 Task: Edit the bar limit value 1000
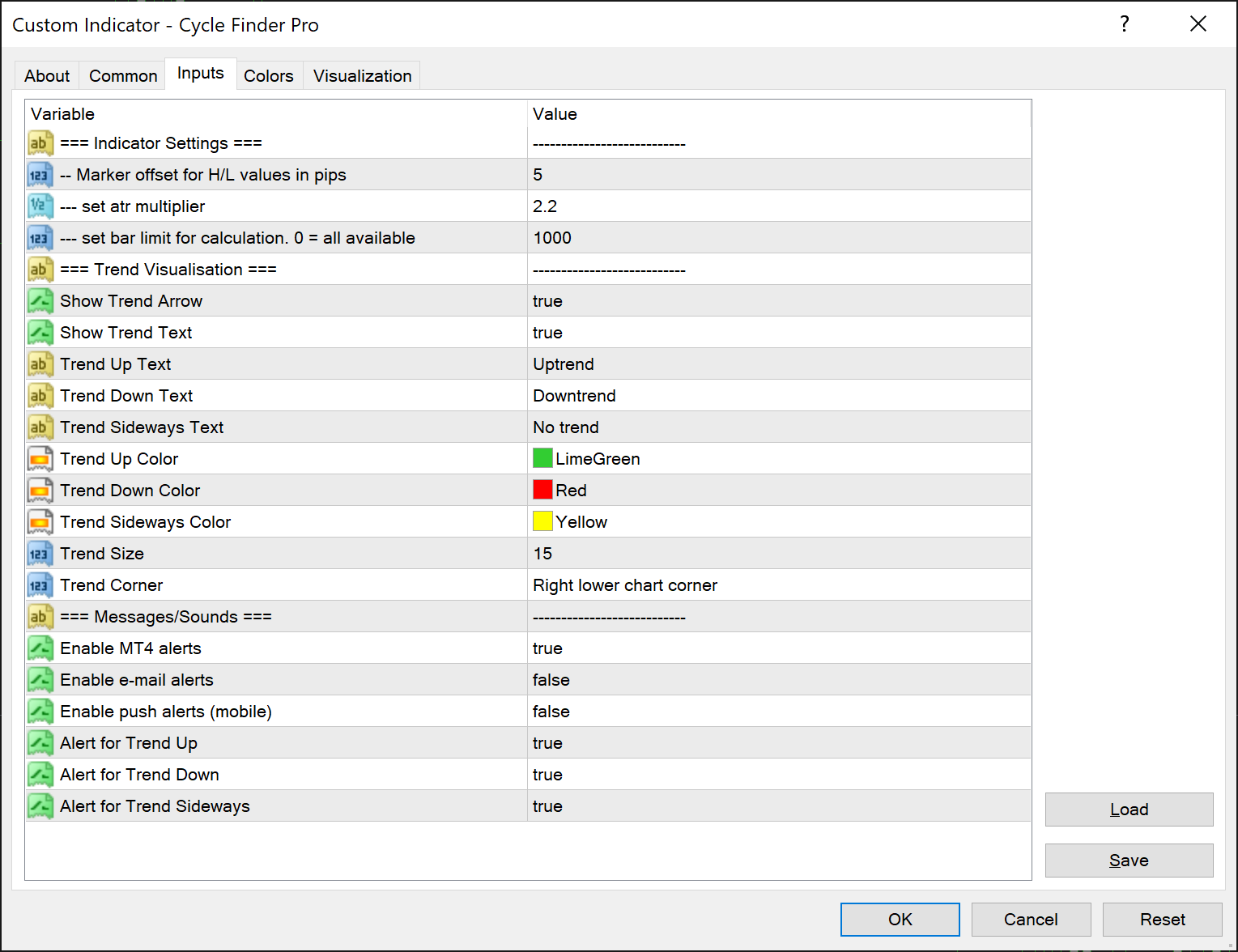[779, 238]
